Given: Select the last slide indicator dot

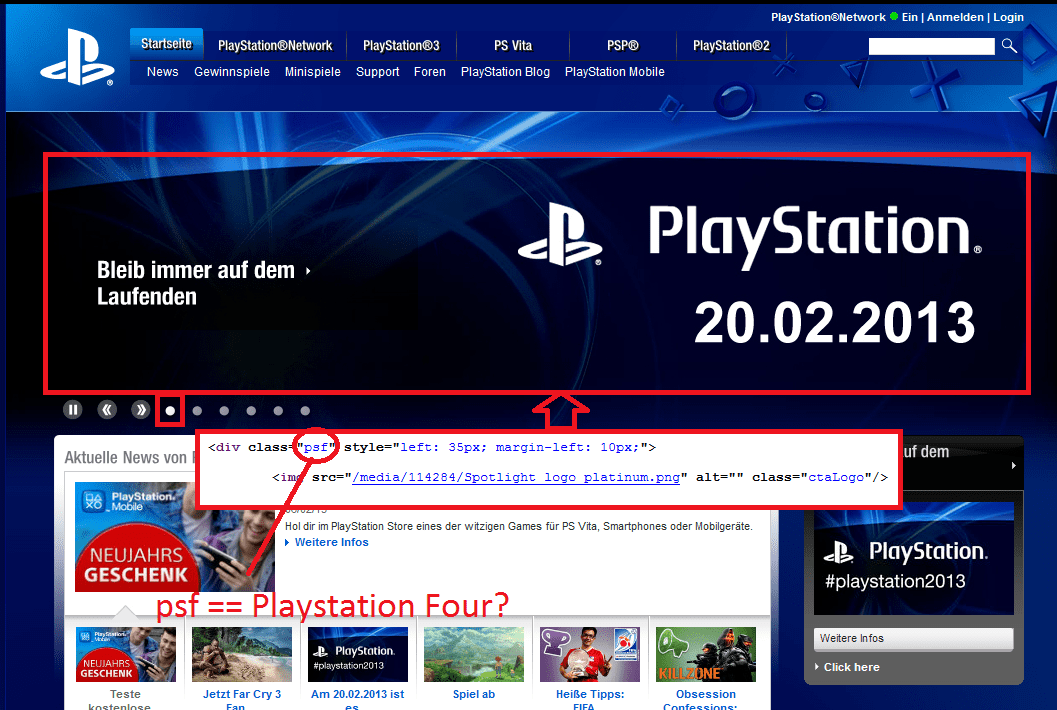Looking at the screenshot, I should [305, 411].
